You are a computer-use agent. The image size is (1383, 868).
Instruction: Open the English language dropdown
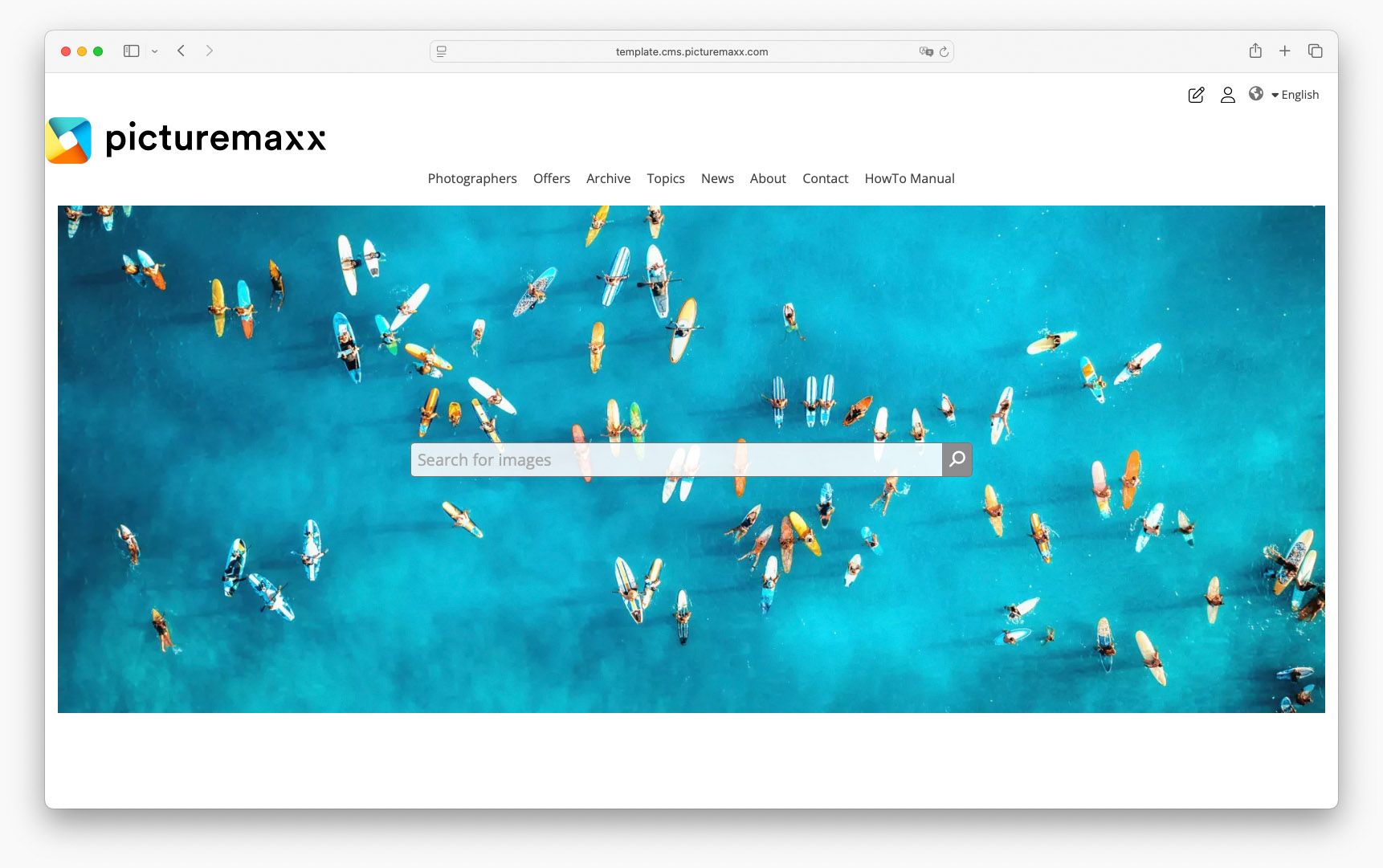tap(1297, 94)
